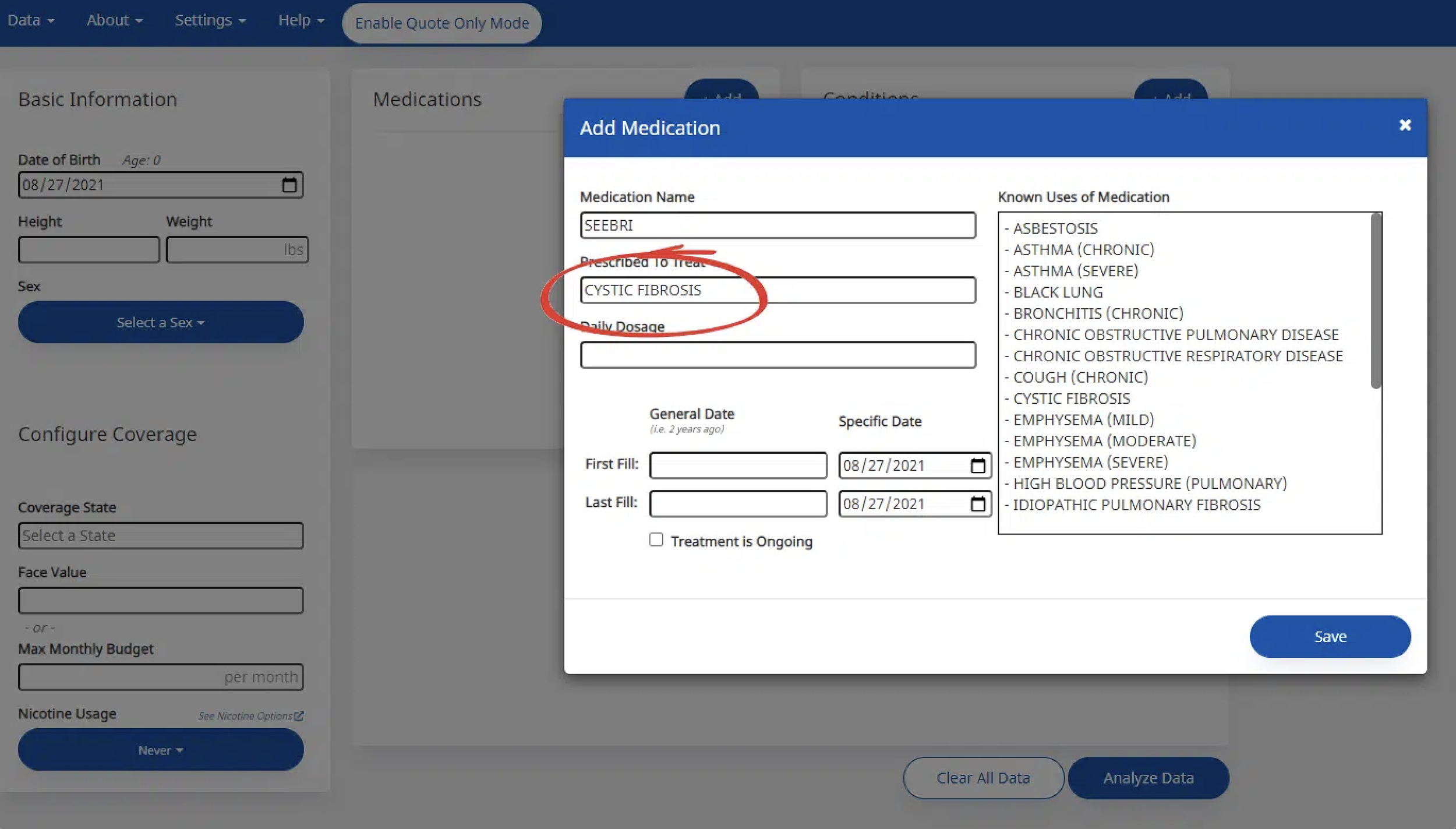The width and height of the screenshot is (1456, 829).
Task: Close the Add Medication dialog
Action: 1405,125
